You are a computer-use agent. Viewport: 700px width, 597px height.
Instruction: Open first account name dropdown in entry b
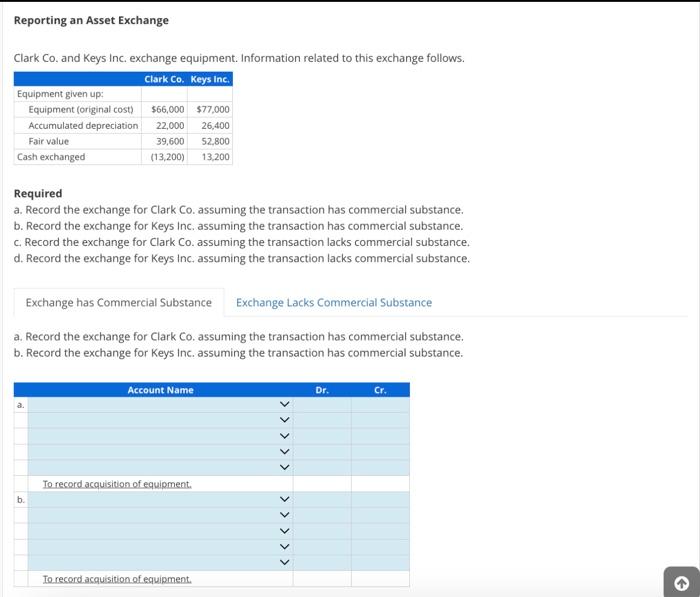160,499
